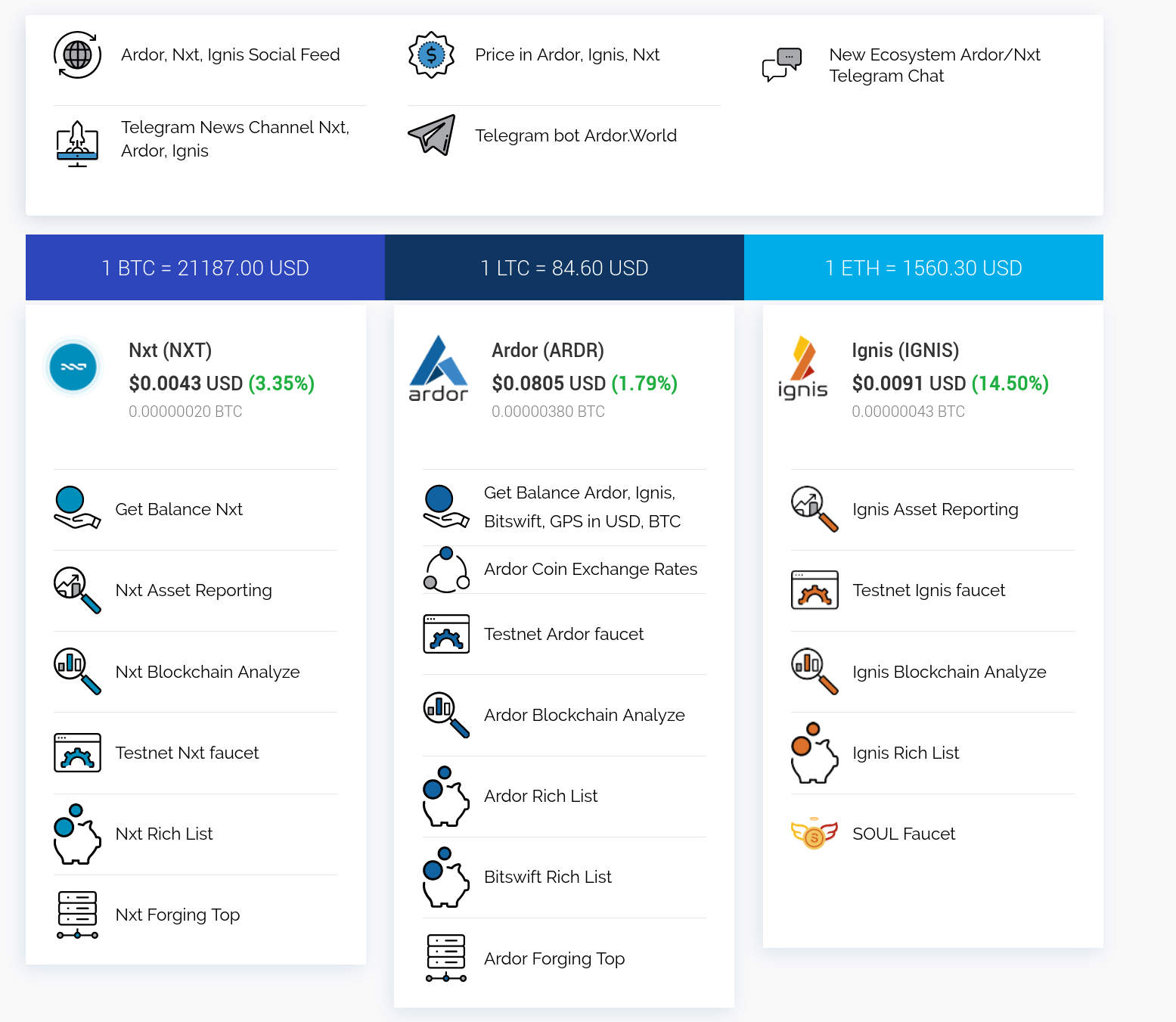Viewport: 1176px width, 1022px height.
Task: Open Nxt Forging Top link
Action: point(178,915)
